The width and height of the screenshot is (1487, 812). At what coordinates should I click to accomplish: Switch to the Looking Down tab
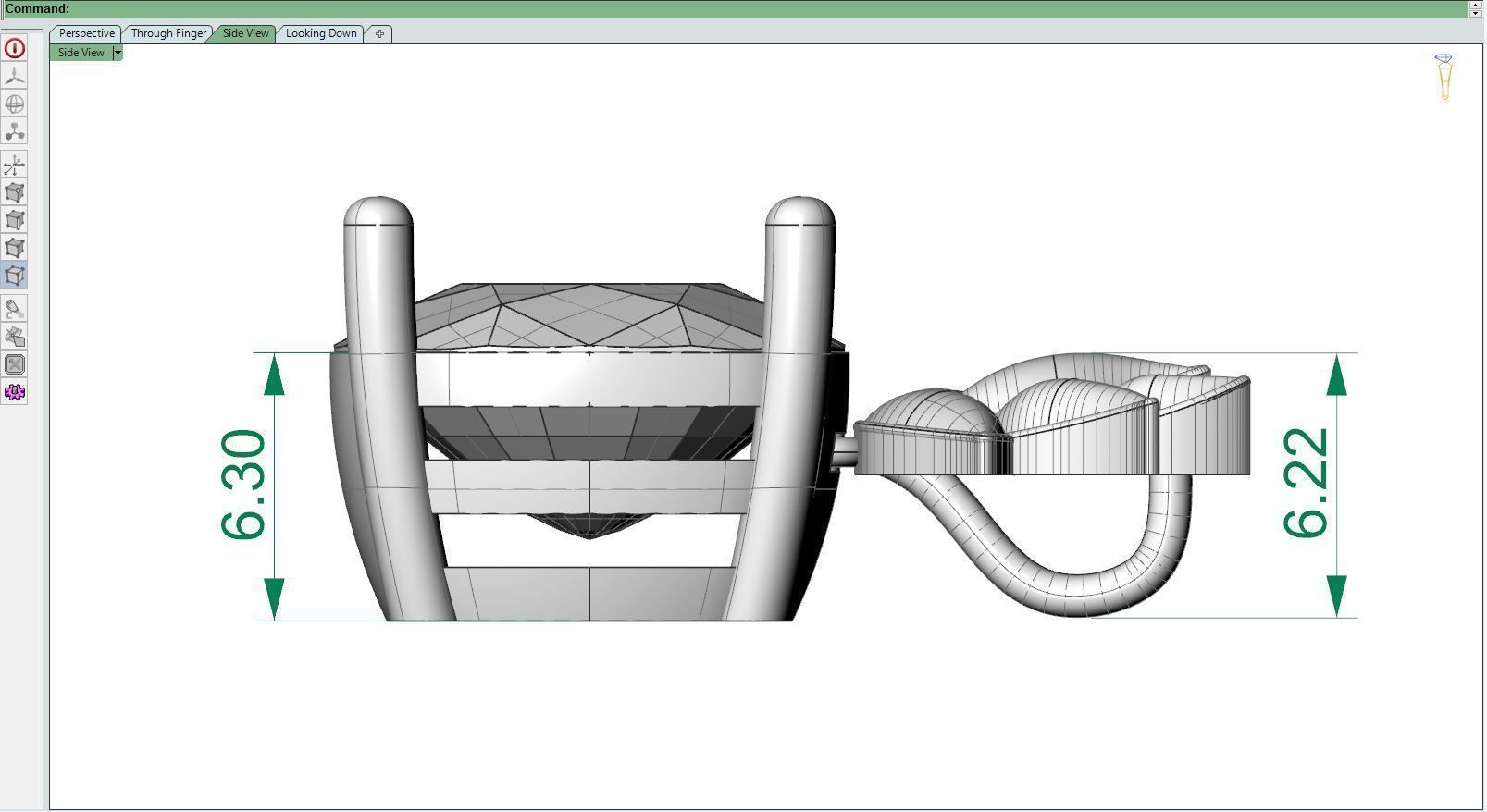coord(321,33)
